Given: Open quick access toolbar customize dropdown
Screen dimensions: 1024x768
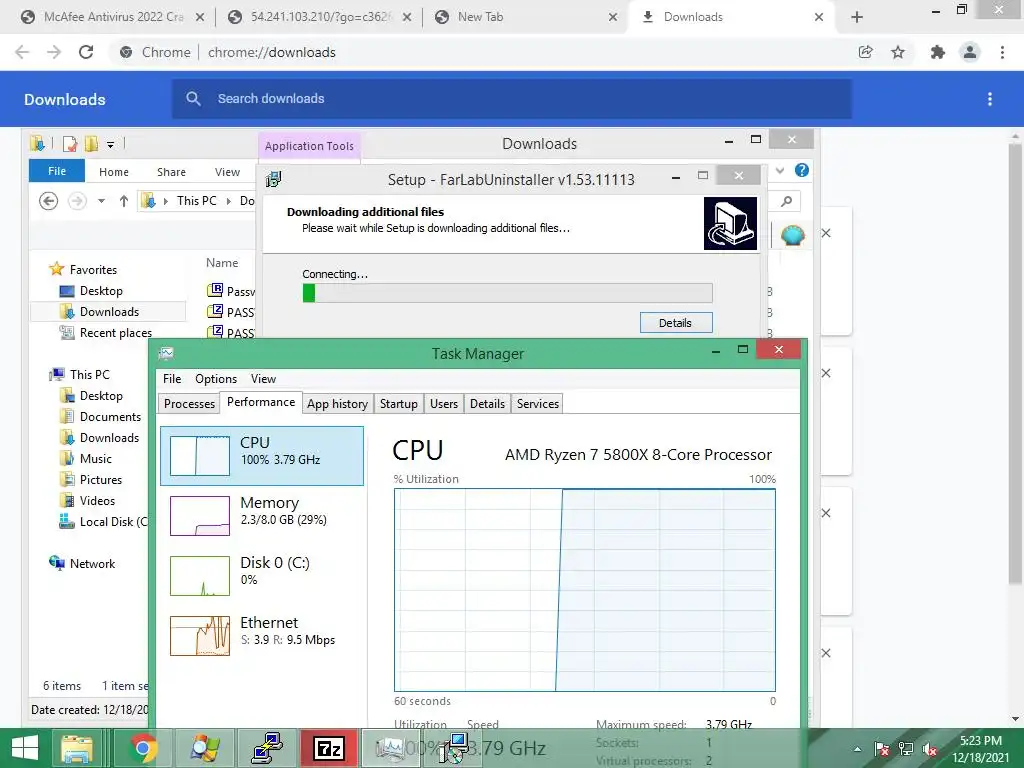Looking at the screenshot, I should [110, 144].
